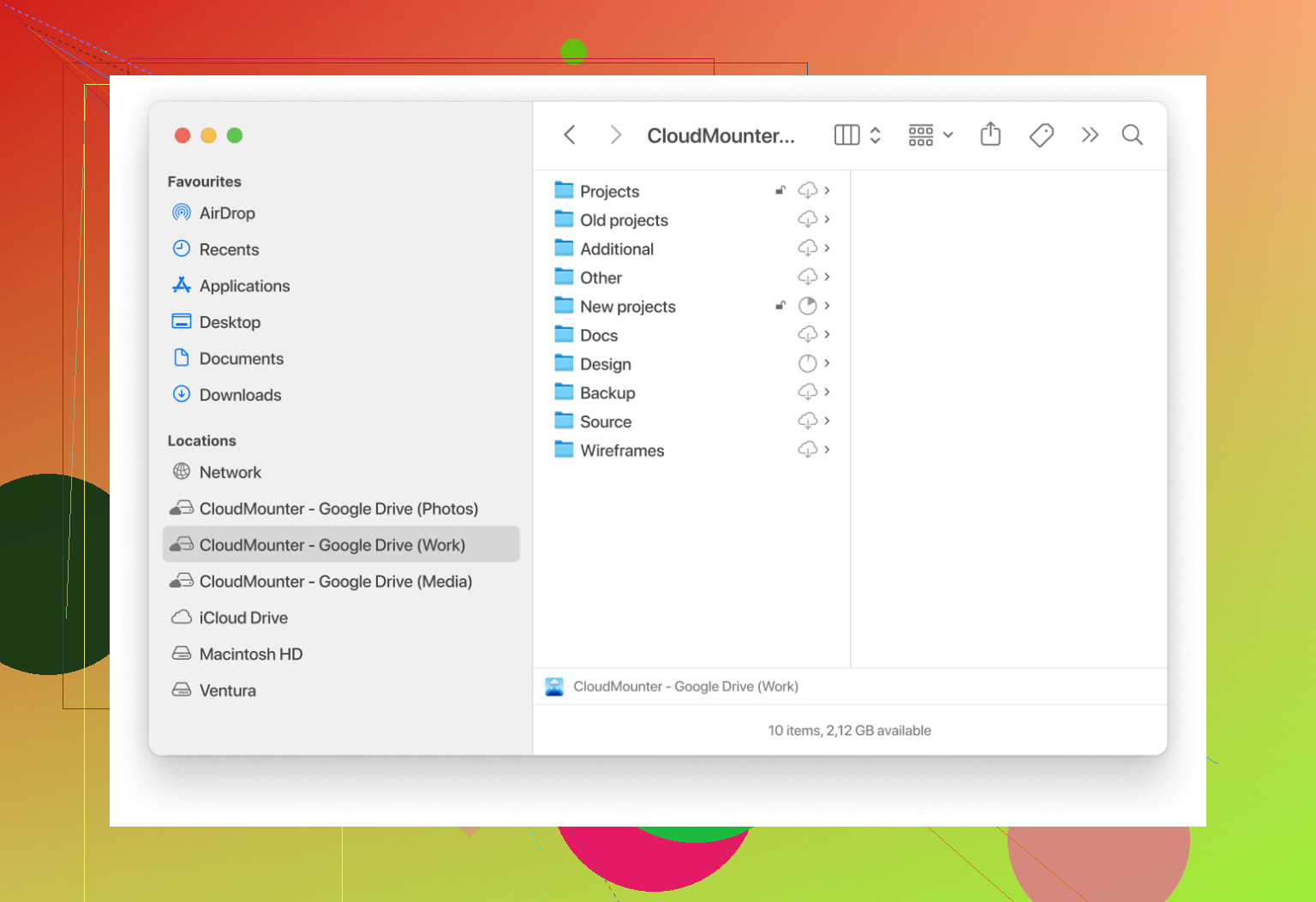Click the Wireframes cloud download icon
Screen dimensions: 1316x902
pos(807,450)
